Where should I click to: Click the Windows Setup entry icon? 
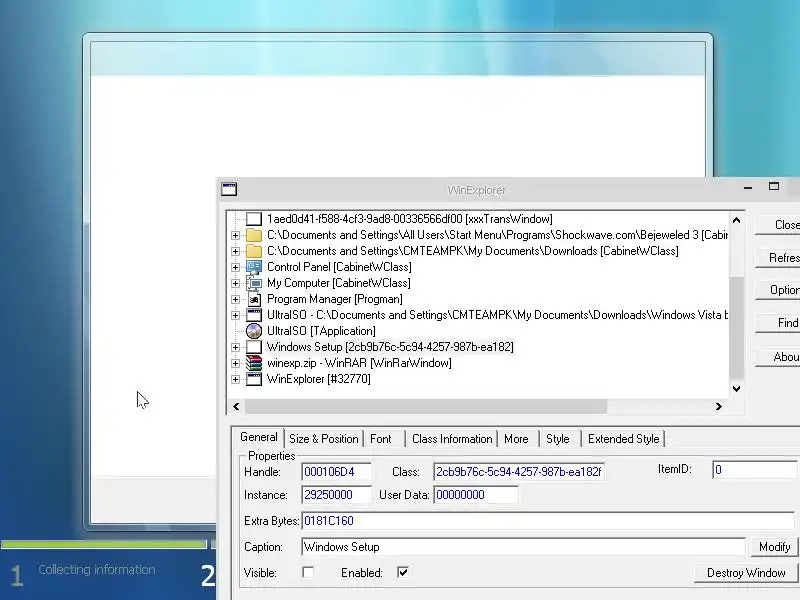[254, 347]
